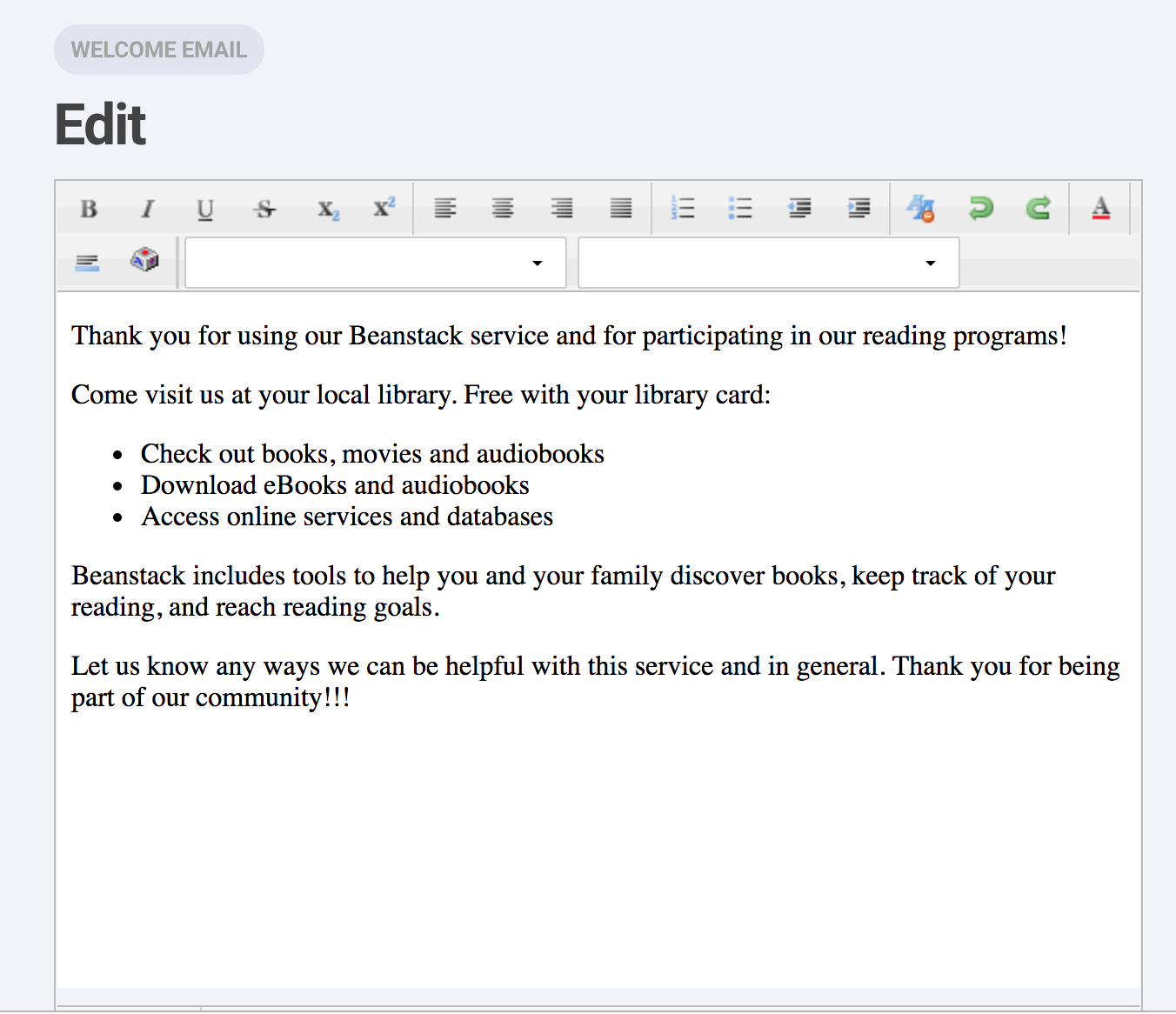Click the remove formatting icon
The height and width of the screenshot is (1014, 1176).
(x=920, y=209)
